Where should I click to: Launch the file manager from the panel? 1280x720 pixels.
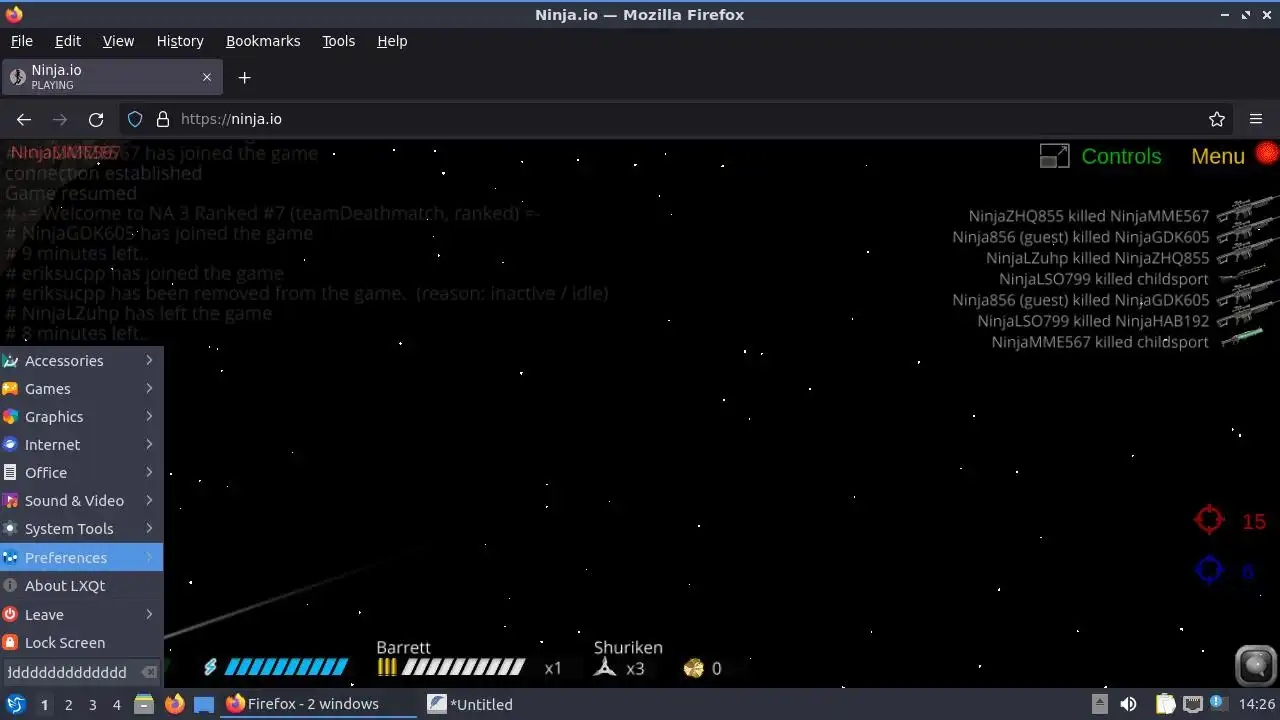[x=144, y=704]
